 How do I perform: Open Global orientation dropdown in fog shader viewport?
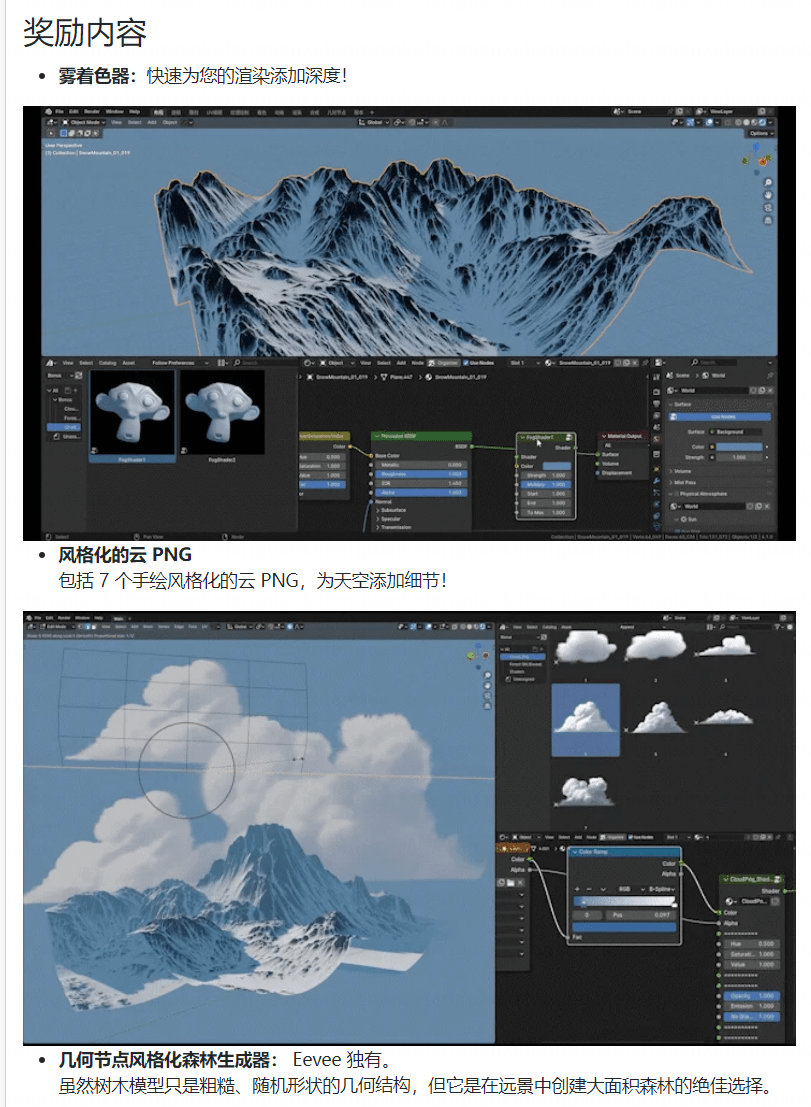[x=373, y=122]
